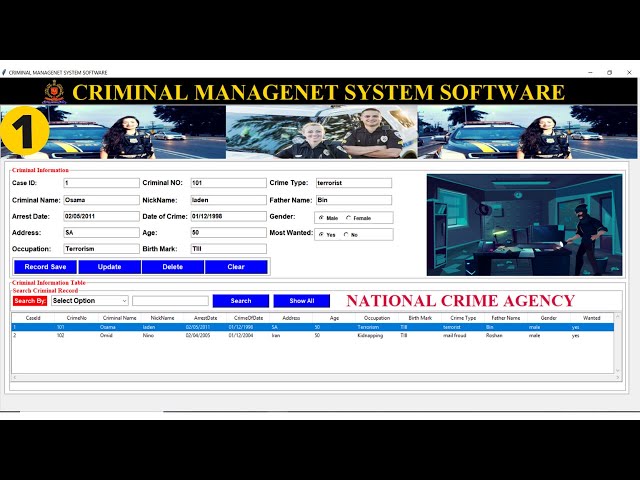Click the Record Save button

[45, 267]
